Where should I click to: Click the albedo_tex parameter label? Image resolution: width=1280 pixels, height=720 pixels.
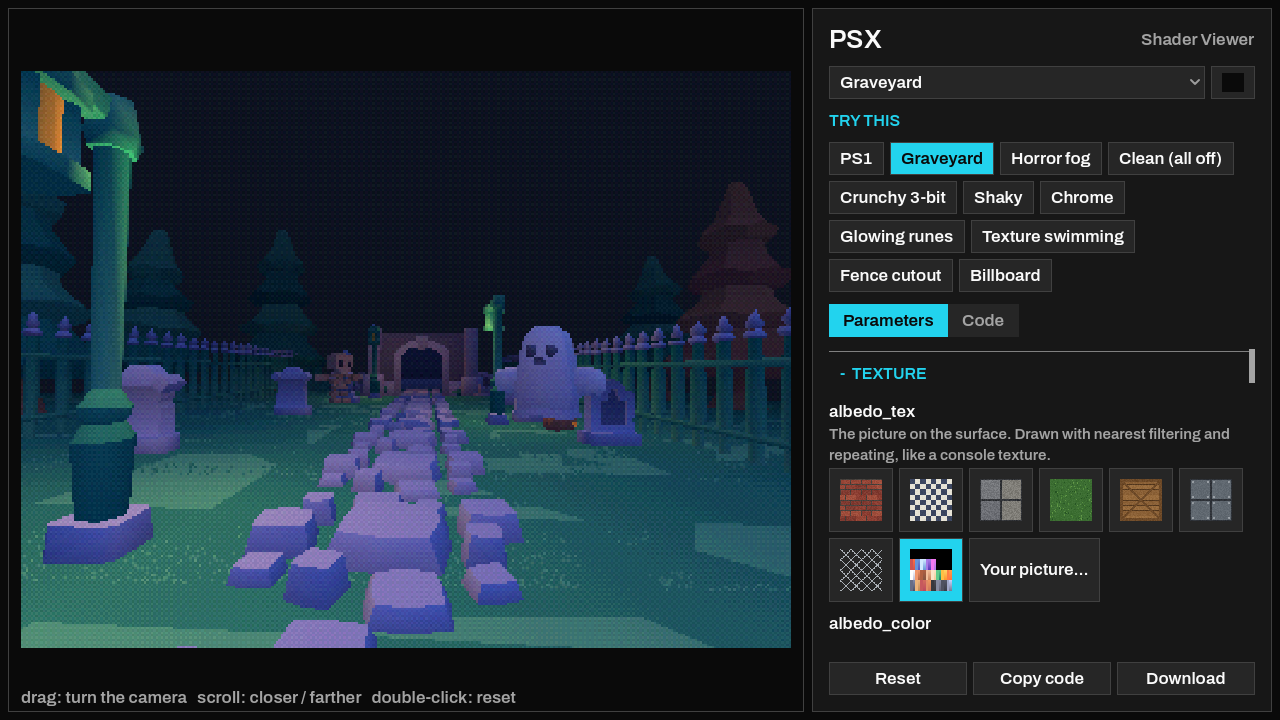(x=872, y=411)
